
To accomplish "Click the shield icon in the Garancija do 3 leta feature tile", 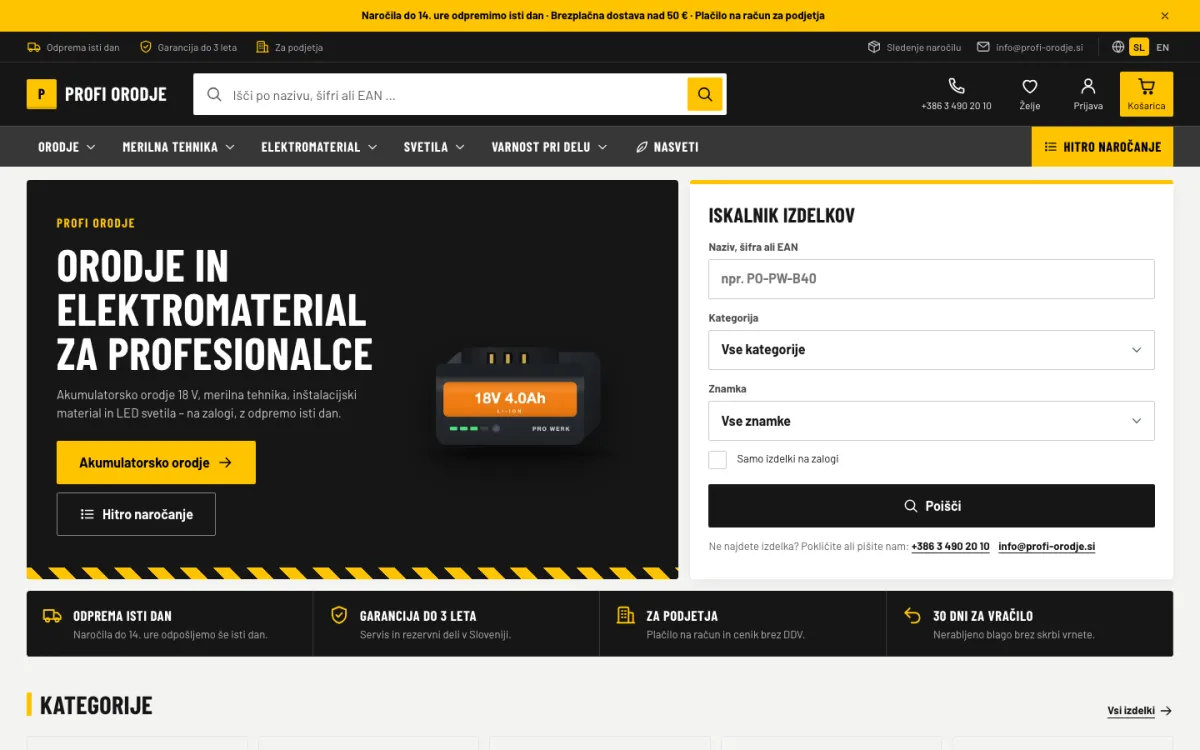I will [x=339, y=615].
